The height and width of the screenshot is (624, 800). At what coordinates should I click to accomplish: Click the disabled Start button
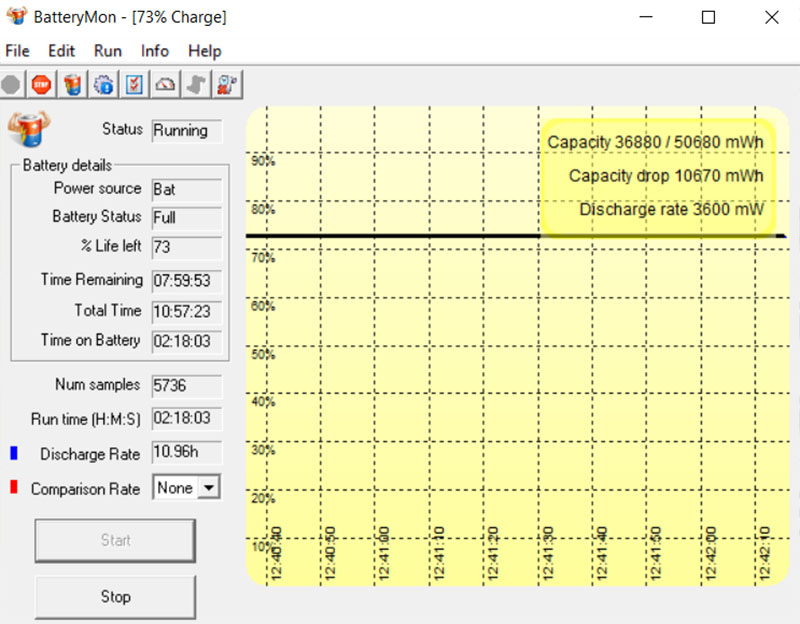point(115,540)
